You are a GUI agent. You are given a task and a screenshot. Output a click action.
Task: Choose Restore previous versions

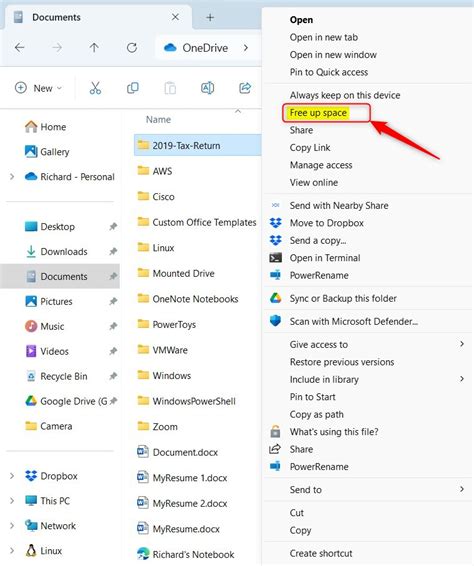pyautogui.click(x=342, y=362)
